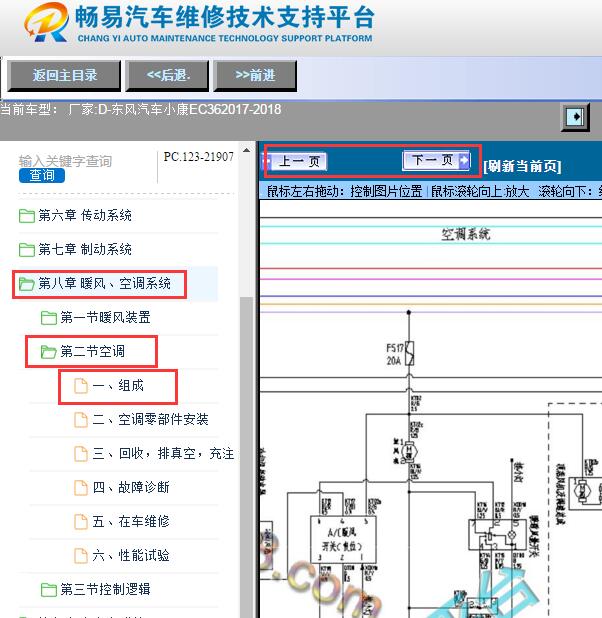Click open-folder icon of 第八章 暖风、空调系统
Viewport: 602px width, 618px height.
point(27,284)
